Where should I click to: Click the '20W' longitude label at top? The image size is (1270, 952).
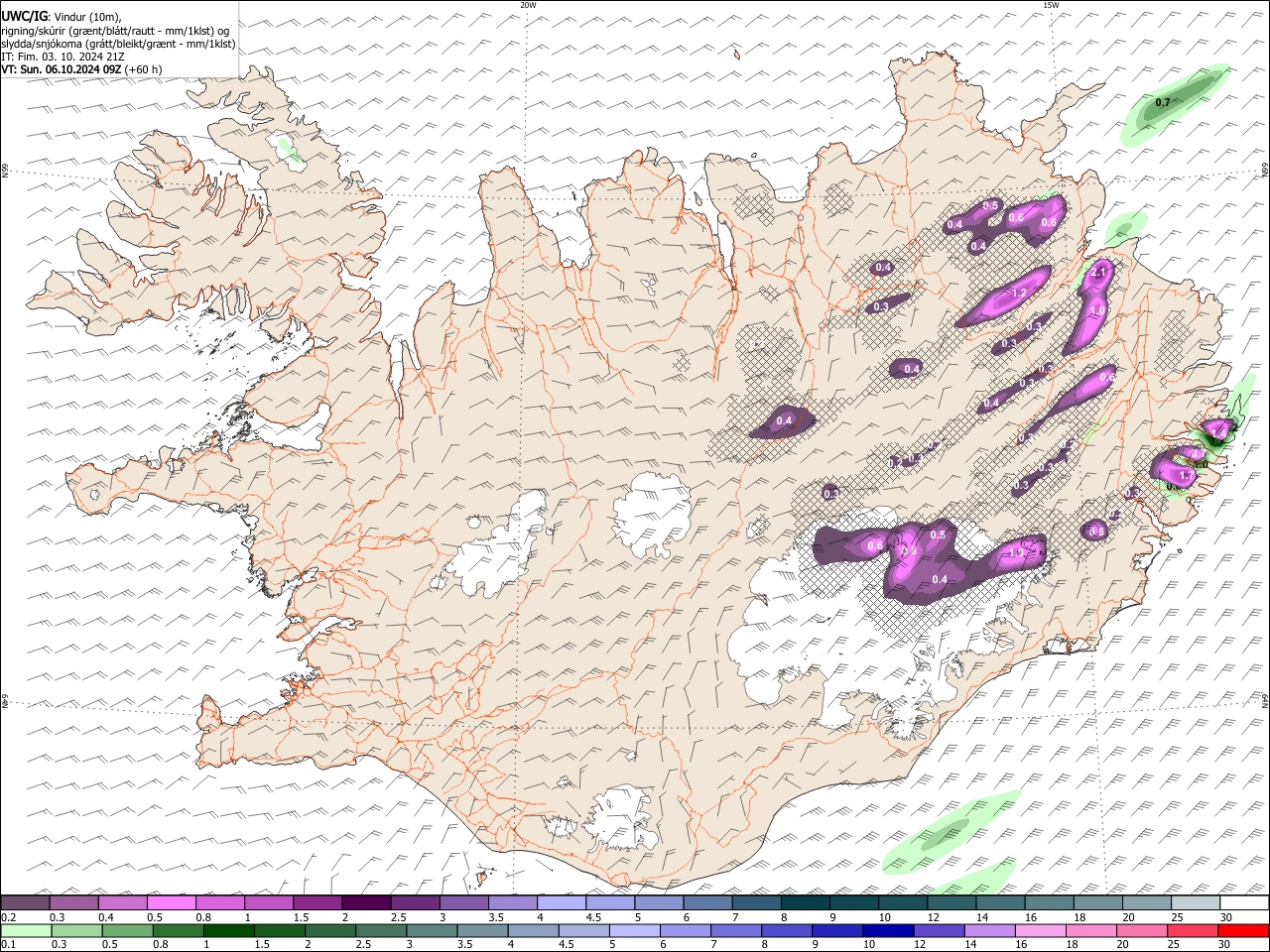click(x=528, y=5)
